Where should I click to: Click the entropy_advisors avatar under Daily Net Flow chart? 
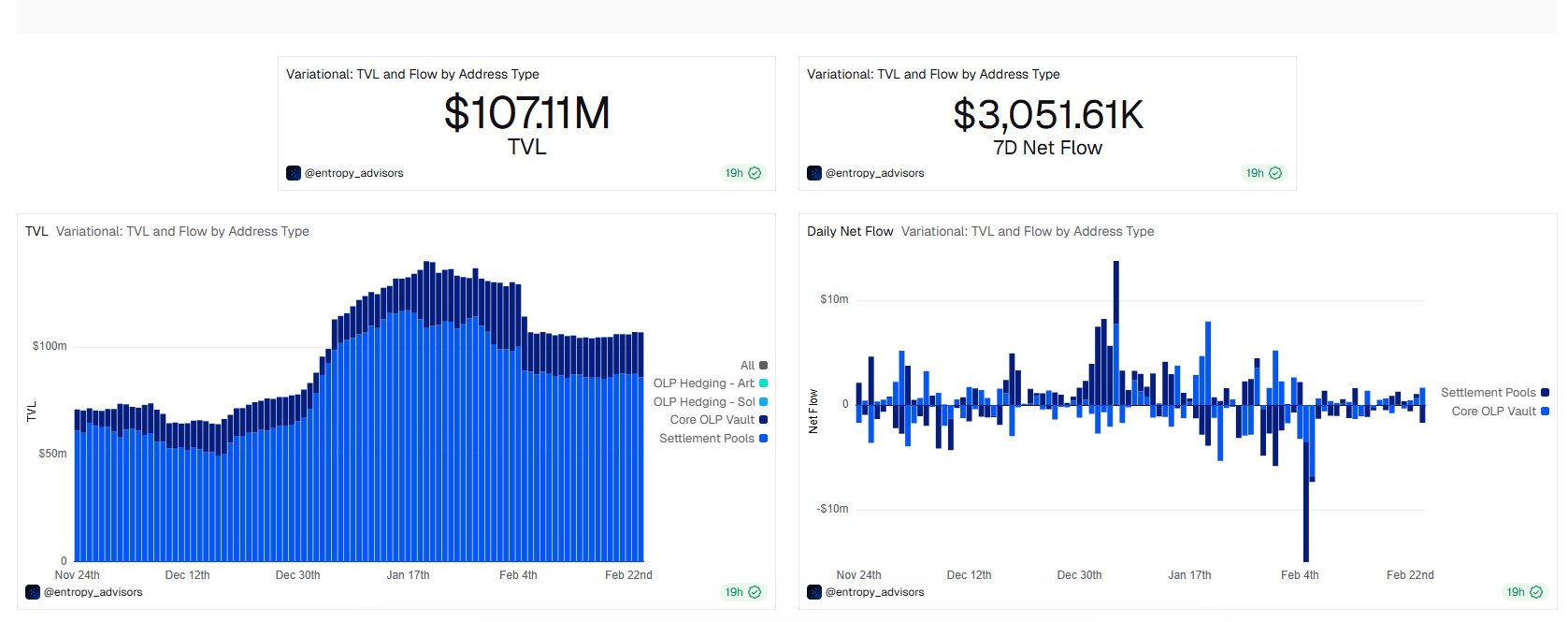(x=814, y=592)
